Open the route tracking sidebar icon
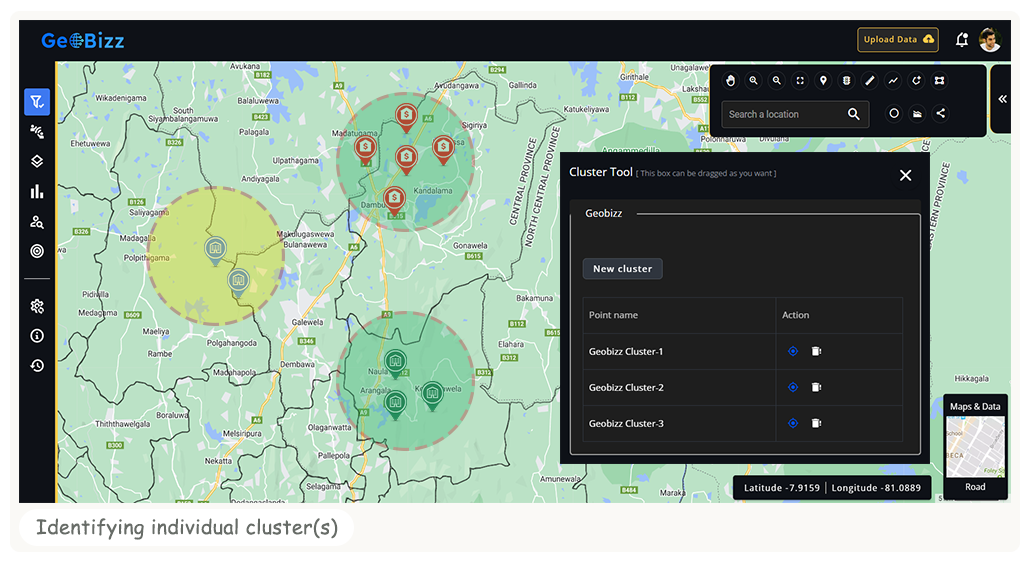The width and height of the screenshot is (1031, 567). coord(37,132)
